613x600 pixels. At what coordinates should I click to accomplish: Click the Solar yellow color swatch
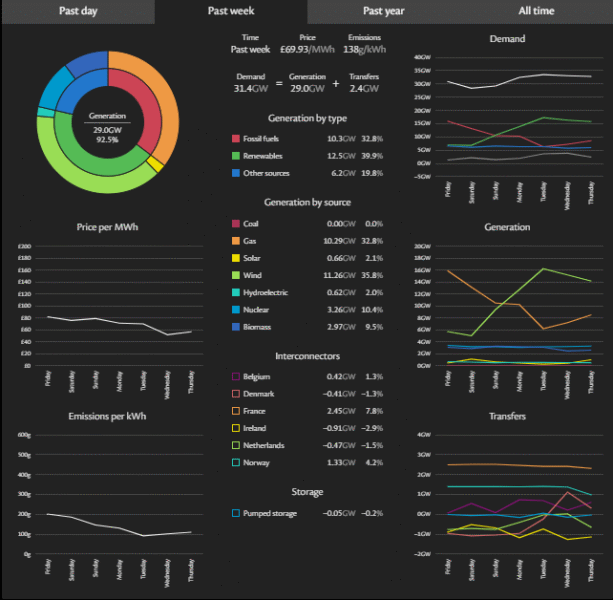pos(236,258)
